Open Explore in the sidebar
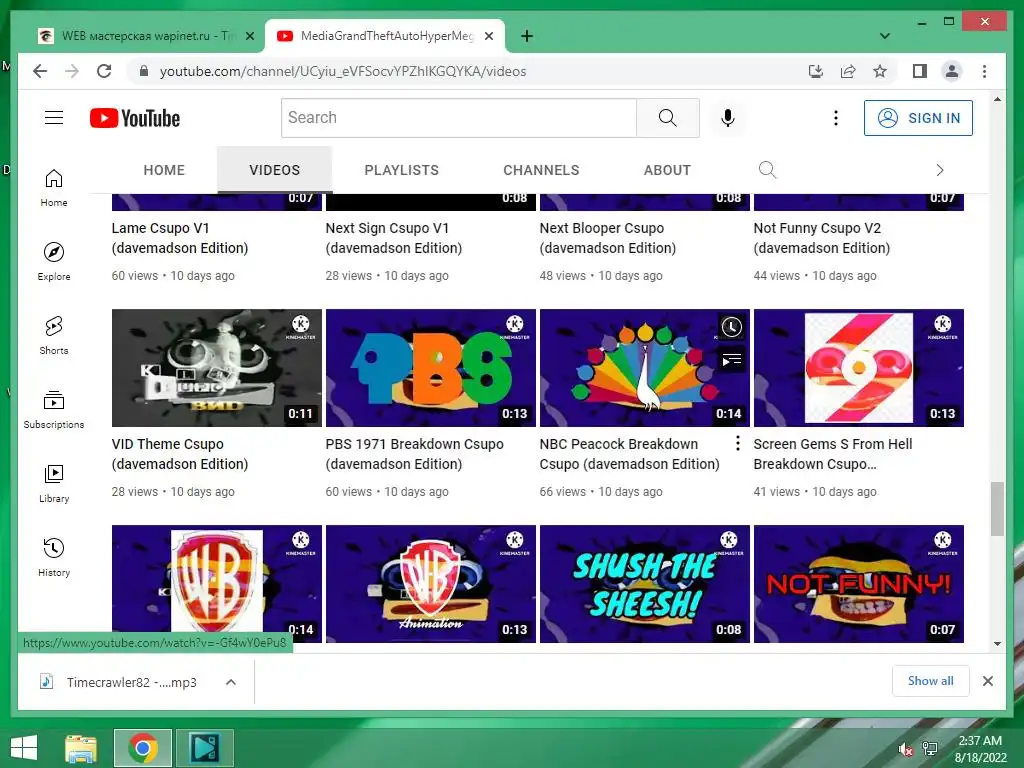This screenshot has height=768, width=1024. click(x=54, y=262)
